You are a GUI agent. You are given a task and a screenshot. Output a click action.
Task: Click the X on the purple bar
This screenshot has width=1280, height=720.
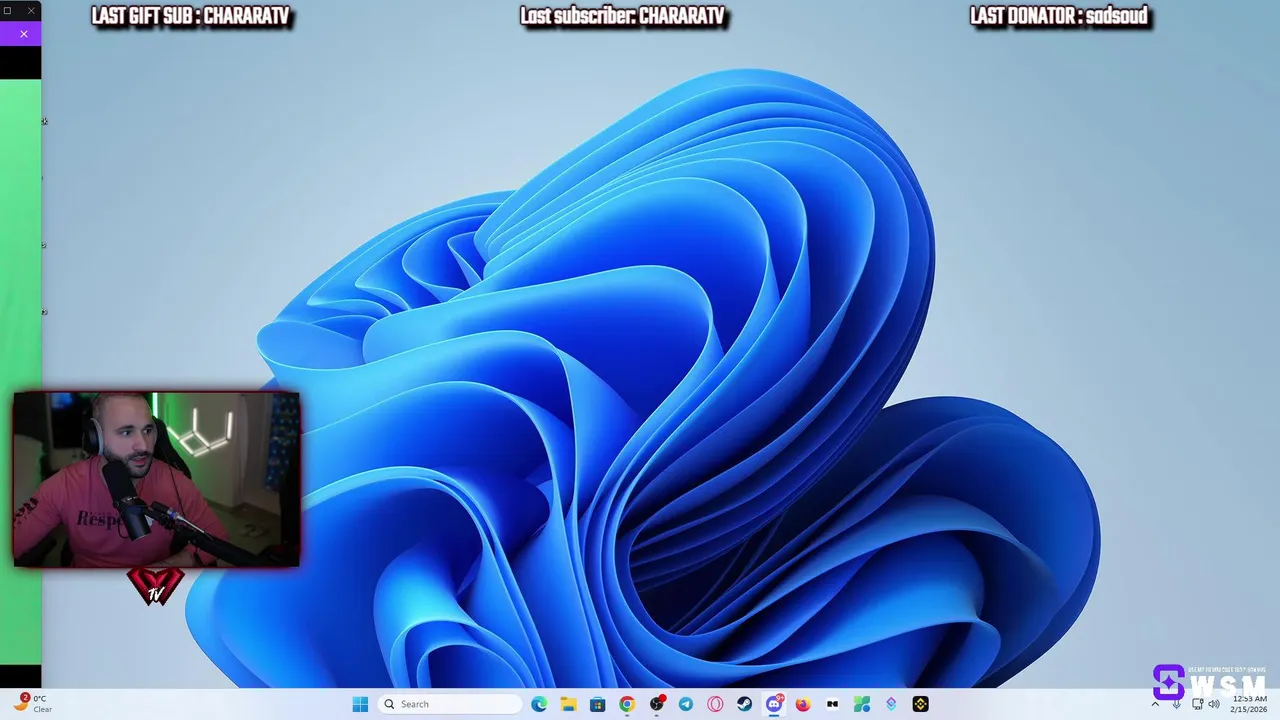[24, 34]
